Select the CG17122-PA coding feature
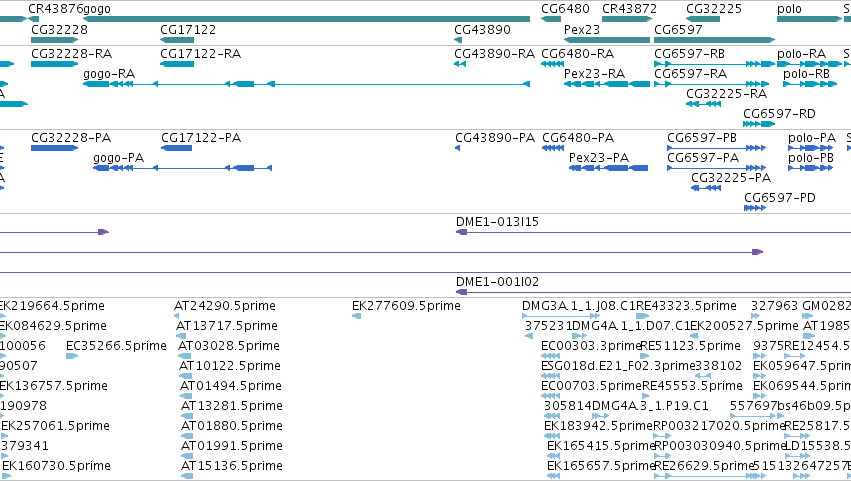851x481 pixels. (176, 148)
